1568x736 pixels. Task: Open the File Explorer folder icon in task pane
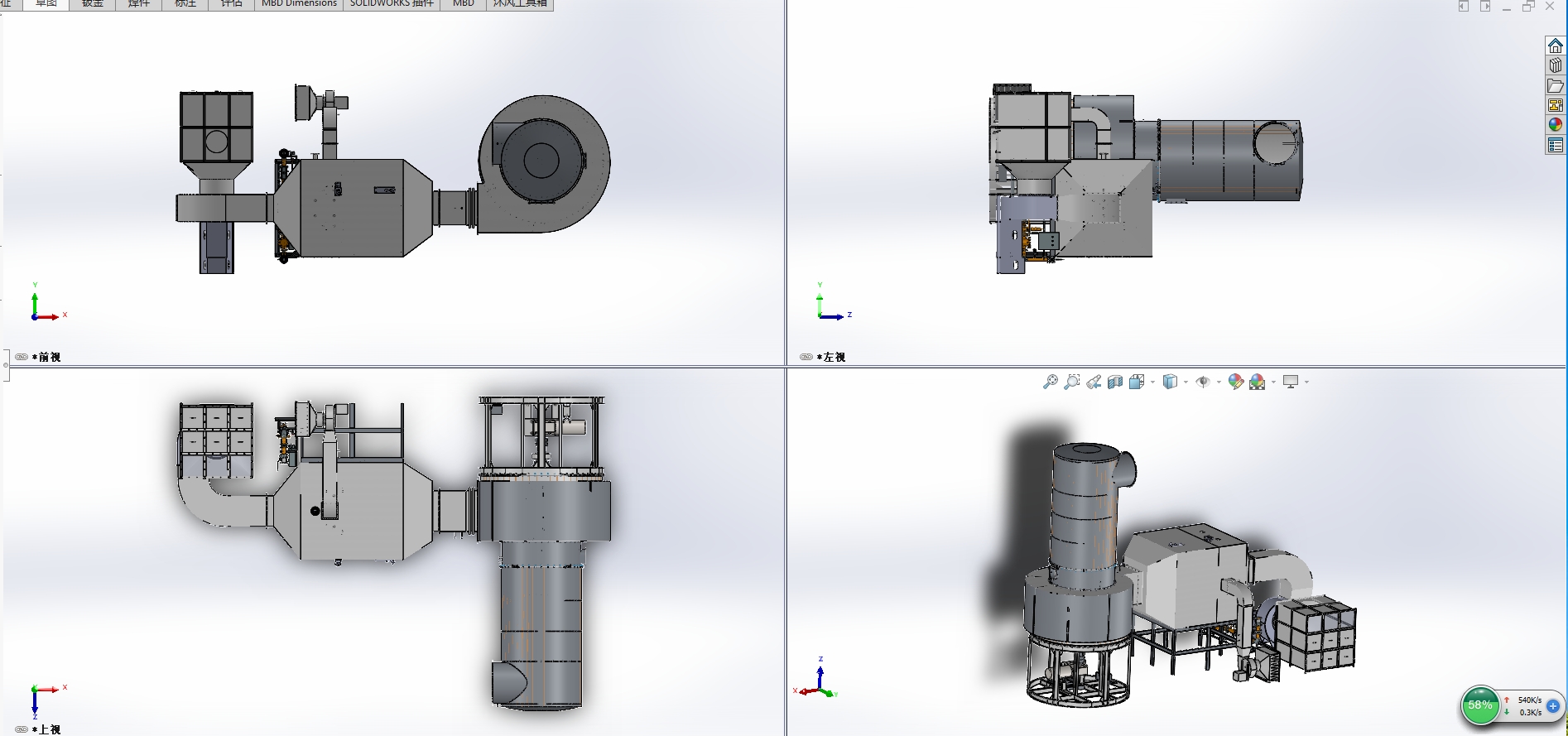pyautogui.click(x=1556, y=85)
